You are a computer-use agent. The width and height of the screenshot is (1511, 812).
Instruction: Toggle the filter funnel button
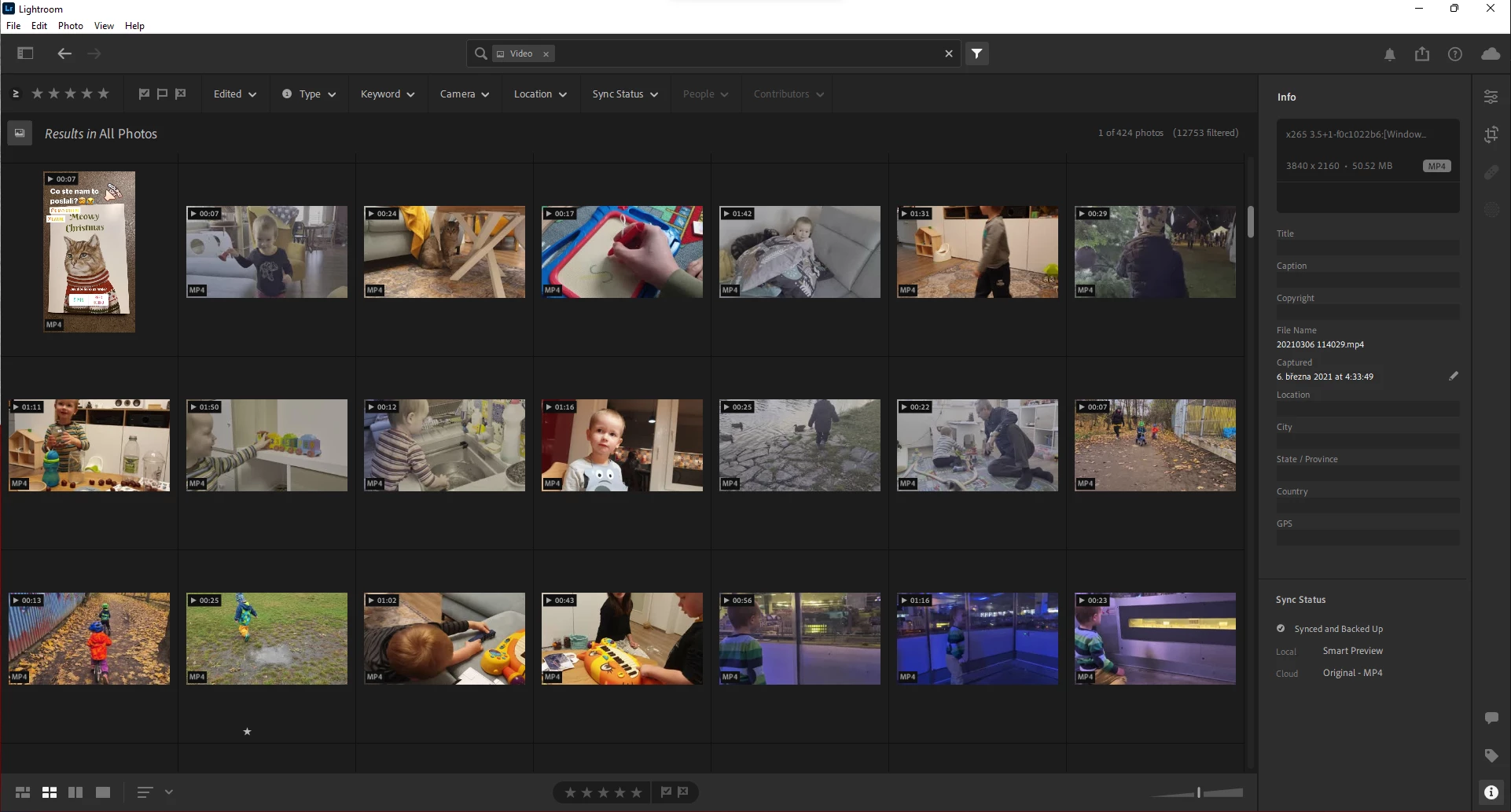976,53
